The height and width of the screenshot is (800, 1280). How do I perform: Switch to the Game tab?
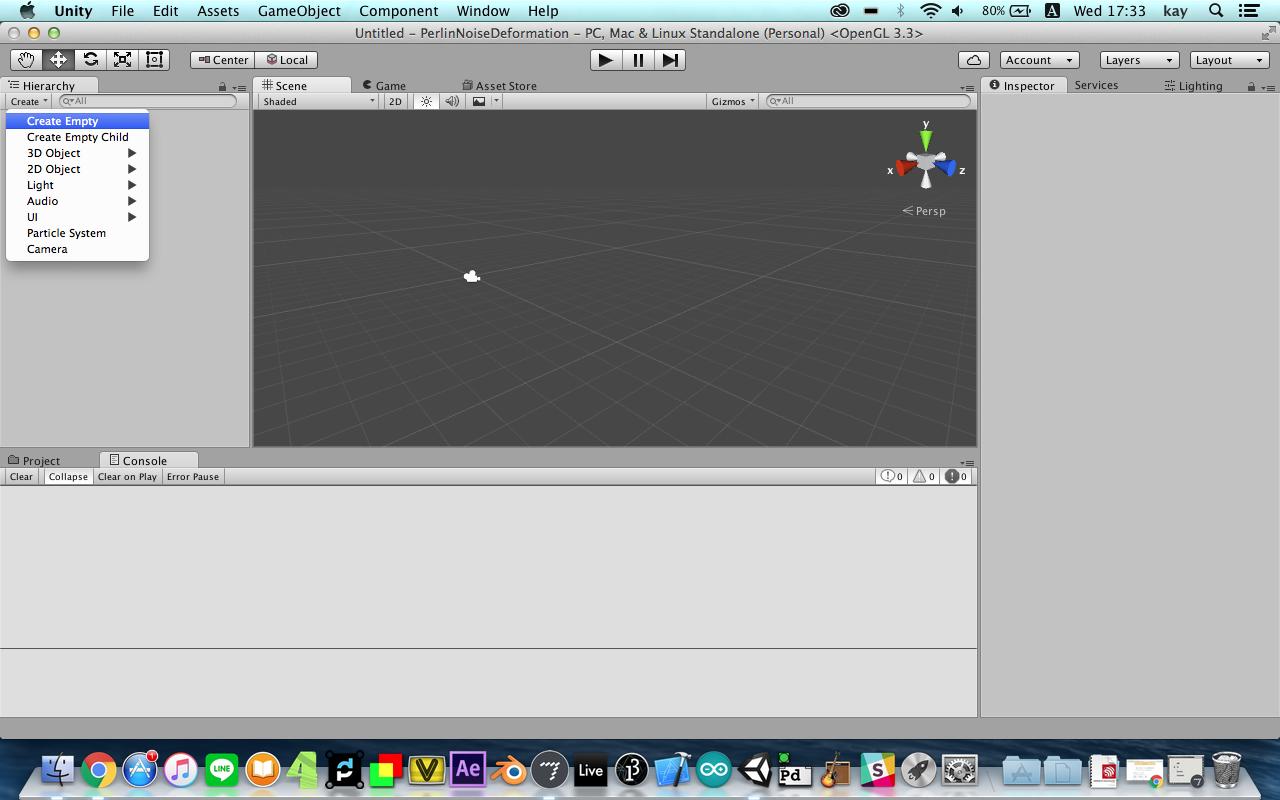(x=384, y=86)
